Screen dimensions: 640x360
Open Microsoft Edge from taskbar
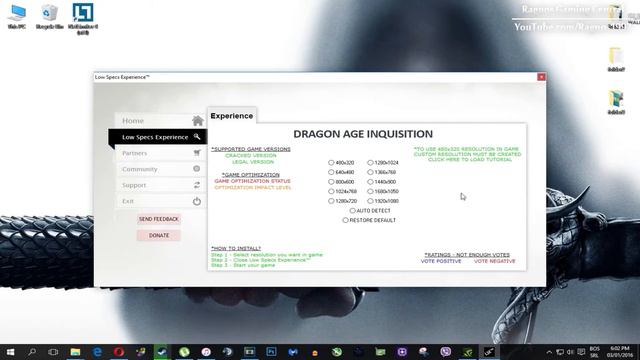coord(97,352)
